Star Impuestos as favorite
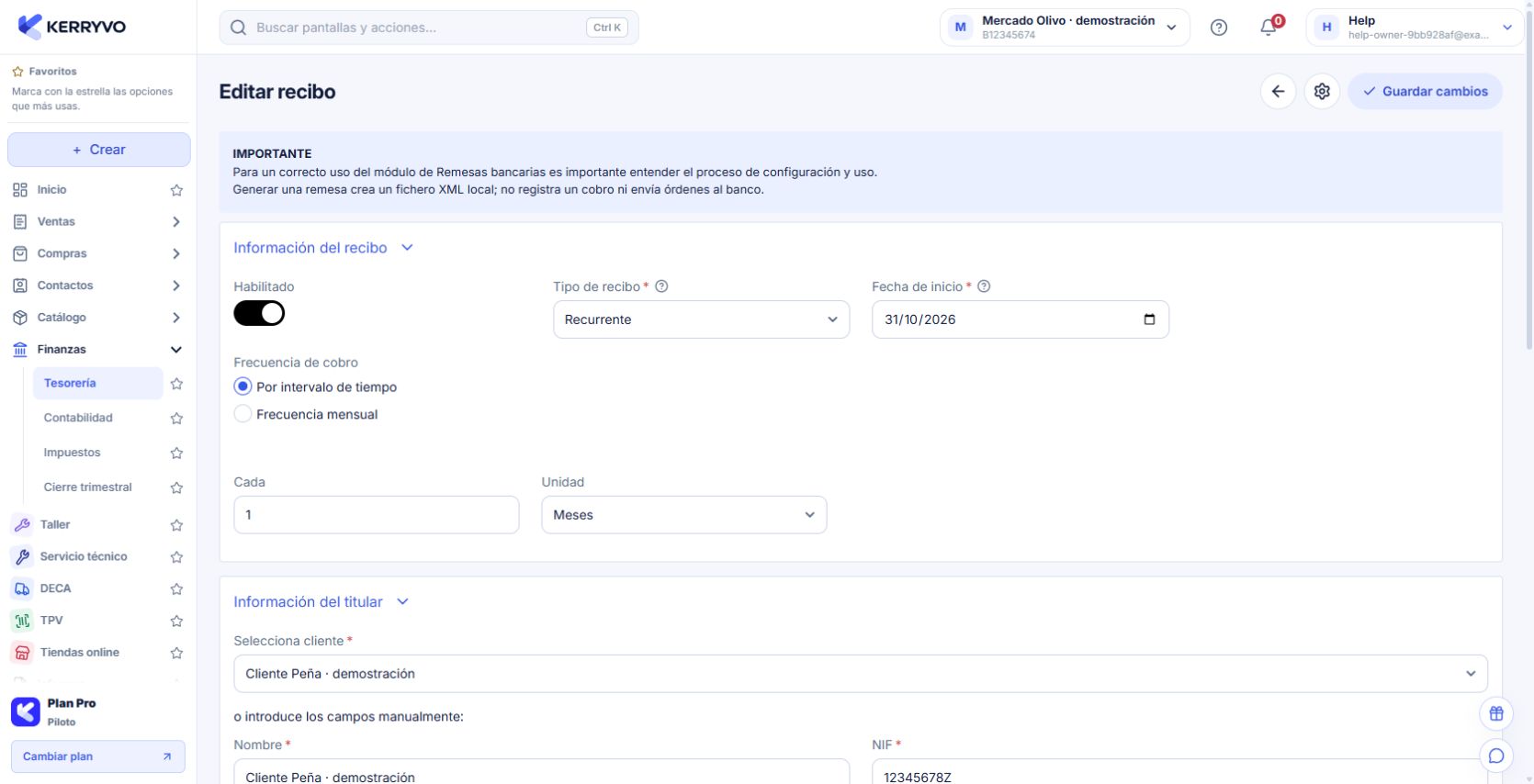 [176, 453]
